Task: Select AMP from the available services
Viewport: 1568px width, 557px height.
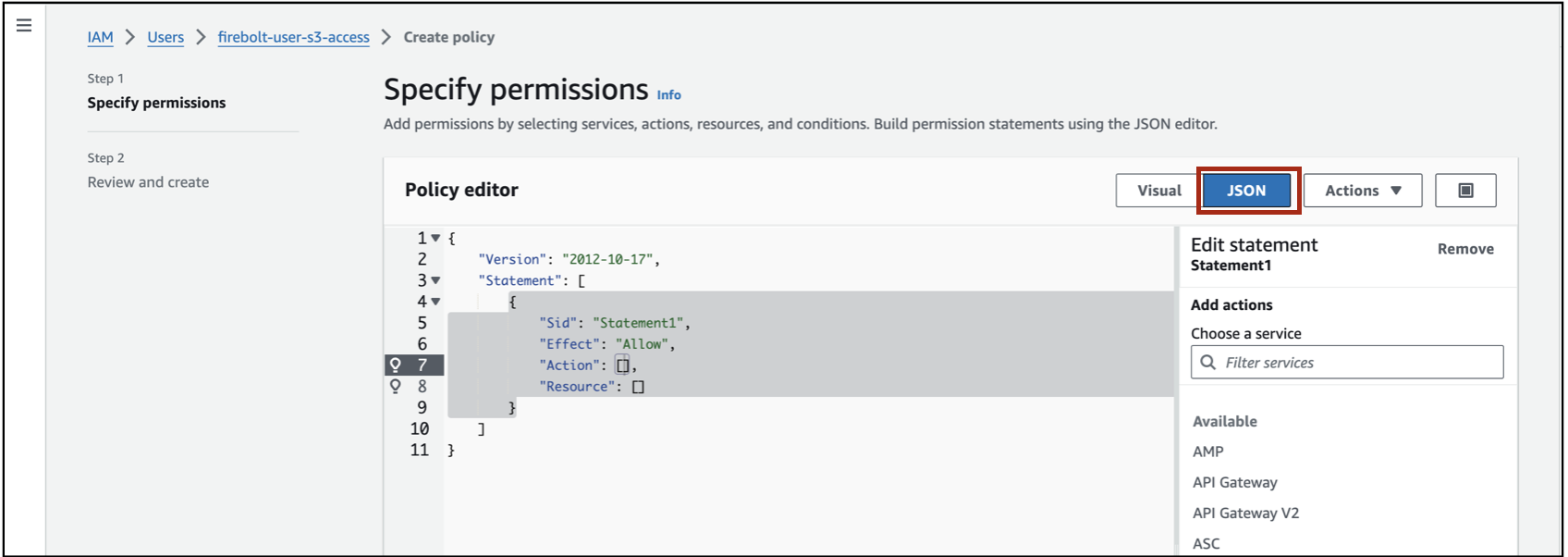Action: click(x=1208, y=452)
